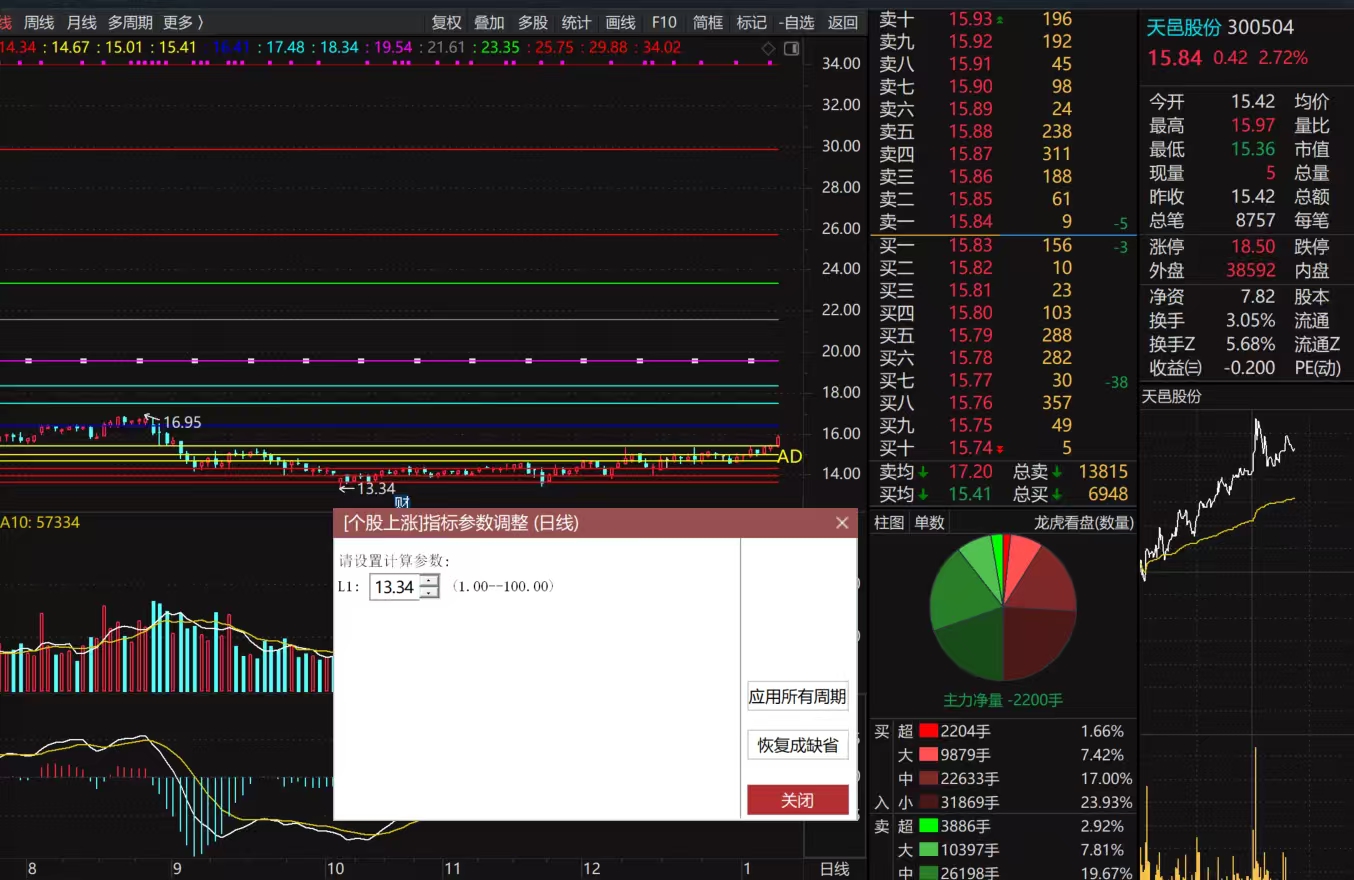Toggle the side panel icon beside diamond
This screenshot has width=1354, height=880.
tap(791, 48)
